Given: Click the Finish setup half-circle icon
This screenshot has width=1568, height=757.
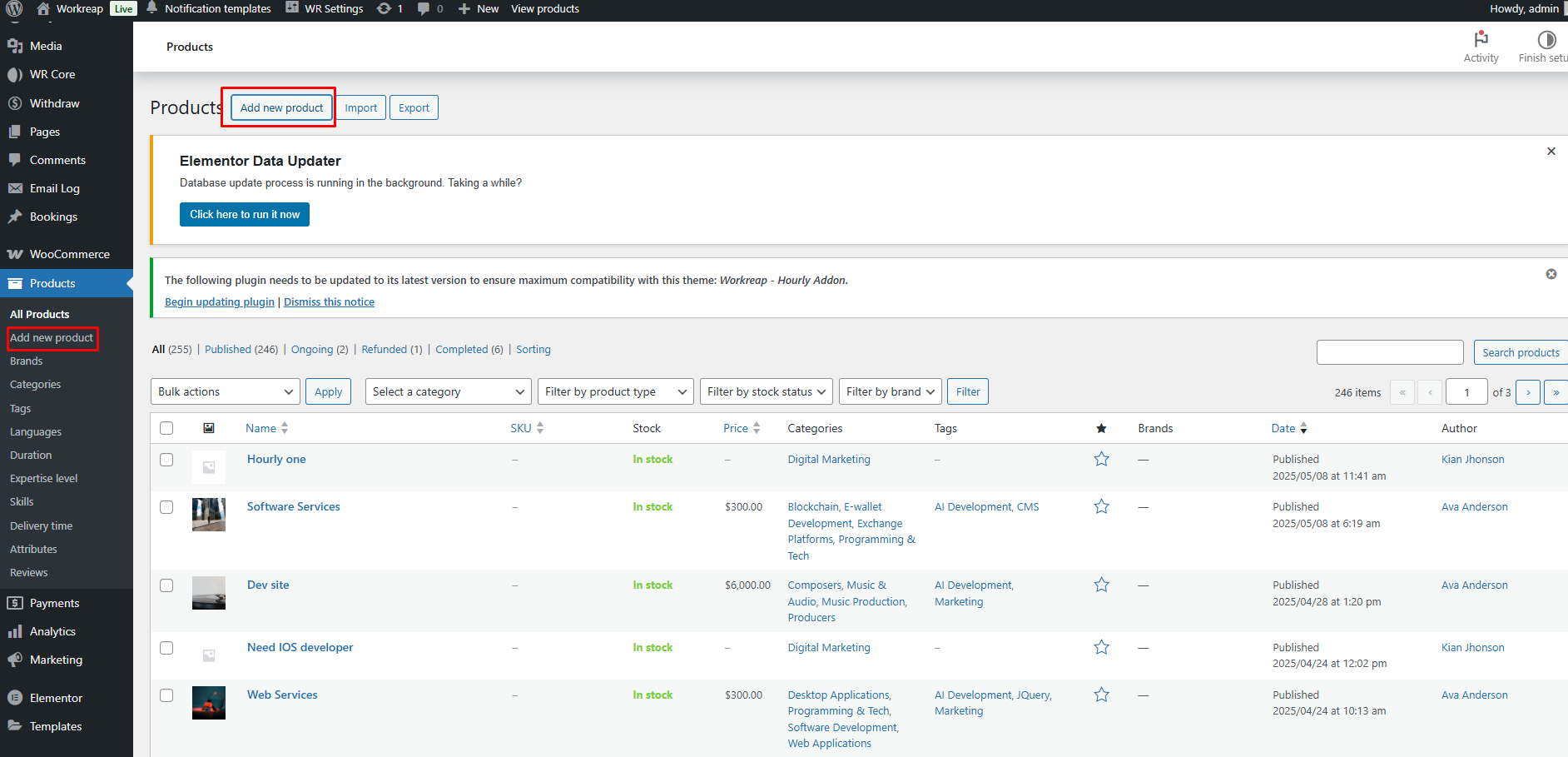Looking at the screenshot, I should [1546, 39].
